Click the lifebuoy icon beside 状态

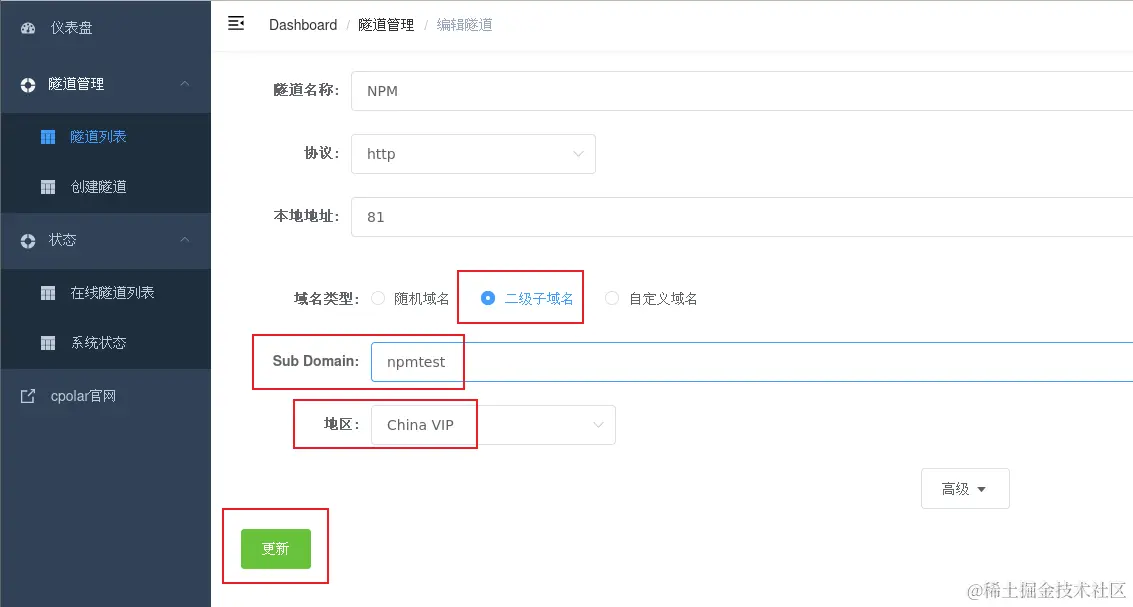(28, 241)
